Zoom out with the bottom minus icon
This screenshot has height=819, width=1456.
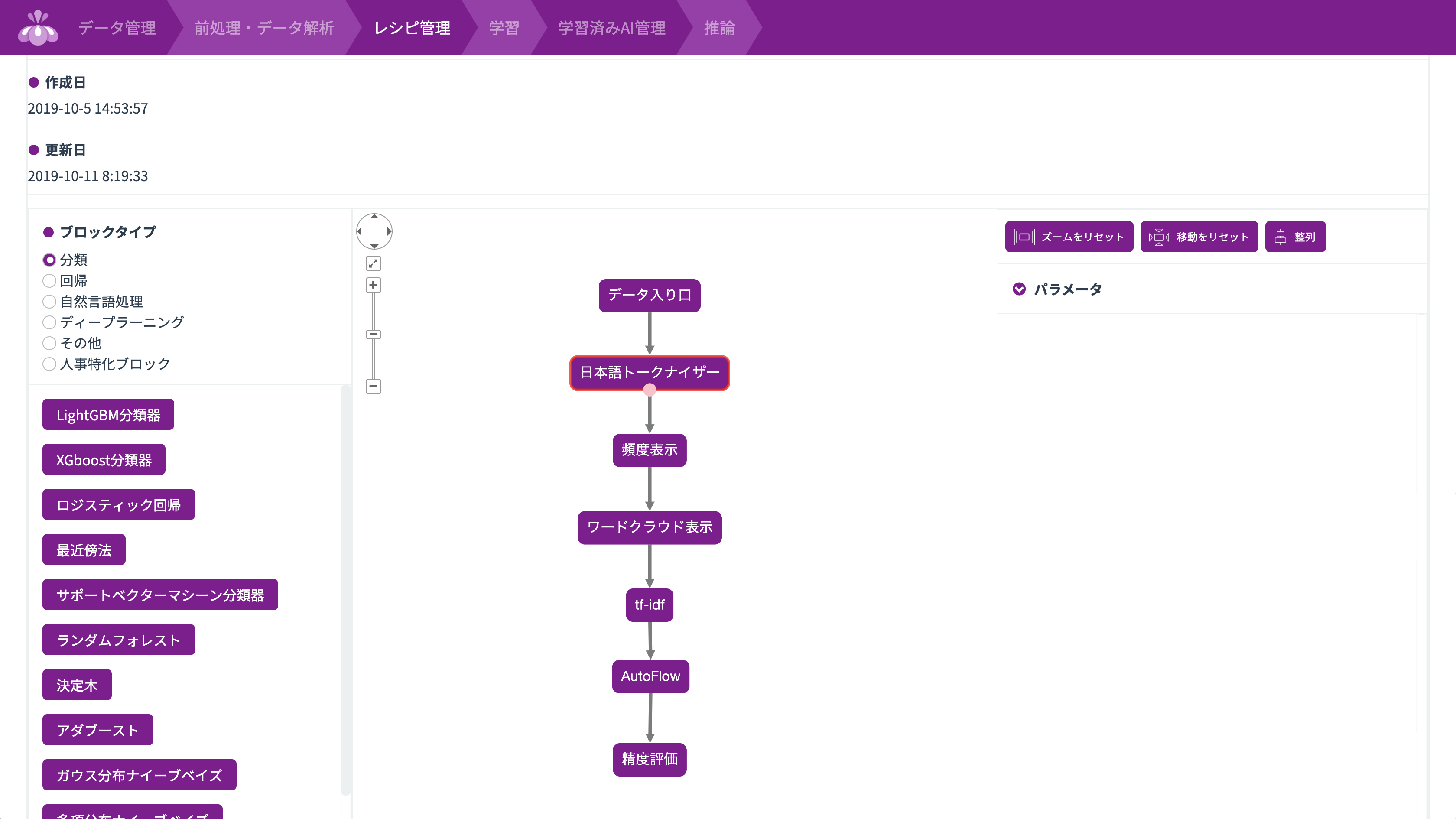(x=374, y=386)
